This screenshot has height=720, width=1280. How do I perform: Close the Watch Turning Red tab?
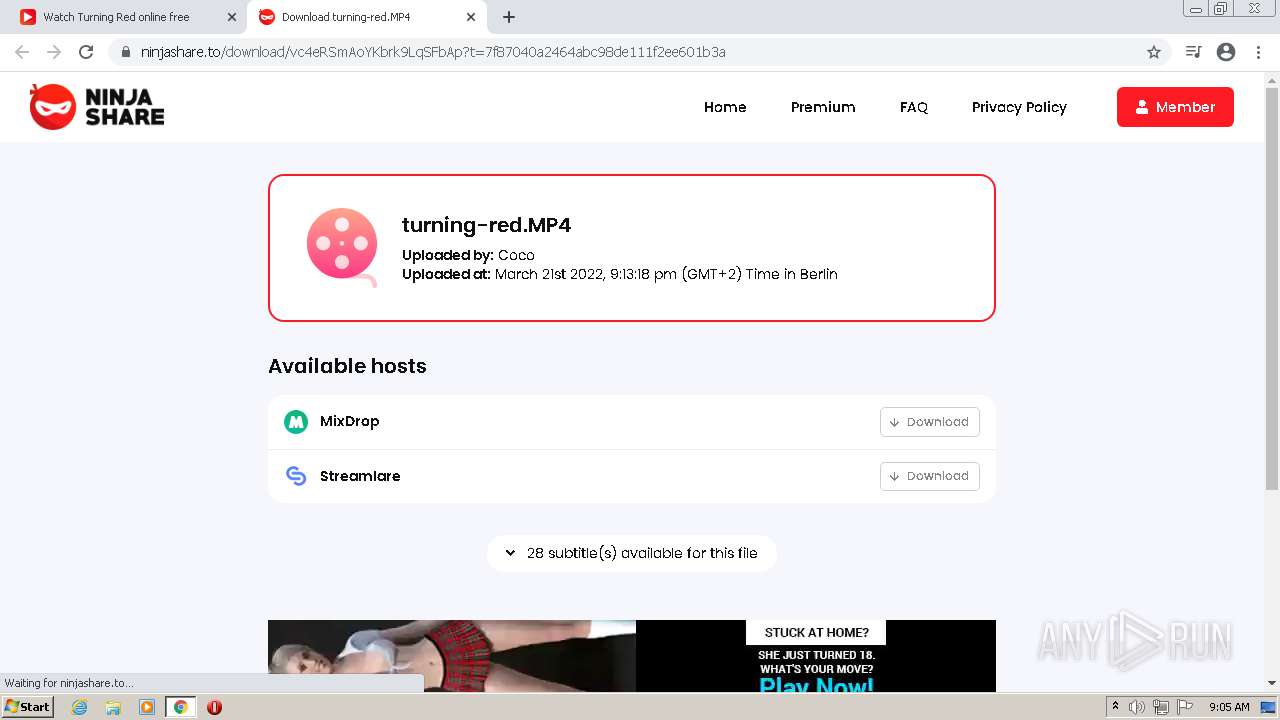pos(231,17)
